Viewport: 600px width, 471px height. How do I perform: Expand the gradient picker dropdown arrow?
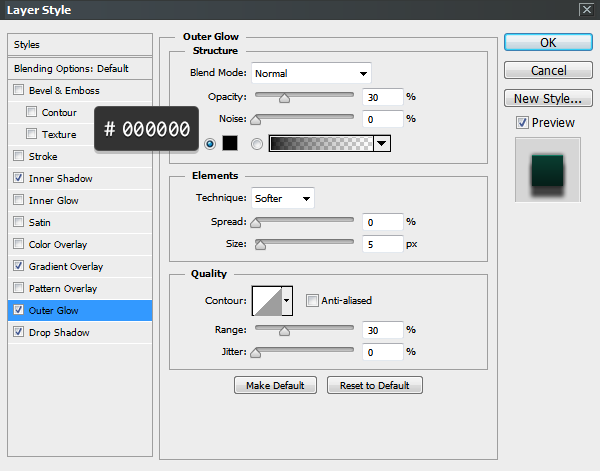[x=382, y=143]
